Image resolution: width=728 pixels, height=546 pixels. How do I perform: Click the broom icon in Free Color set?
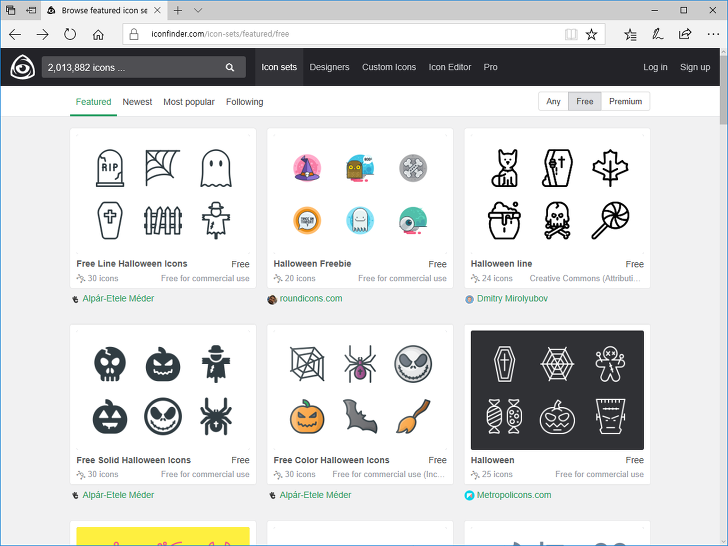[x=413, y=416]
